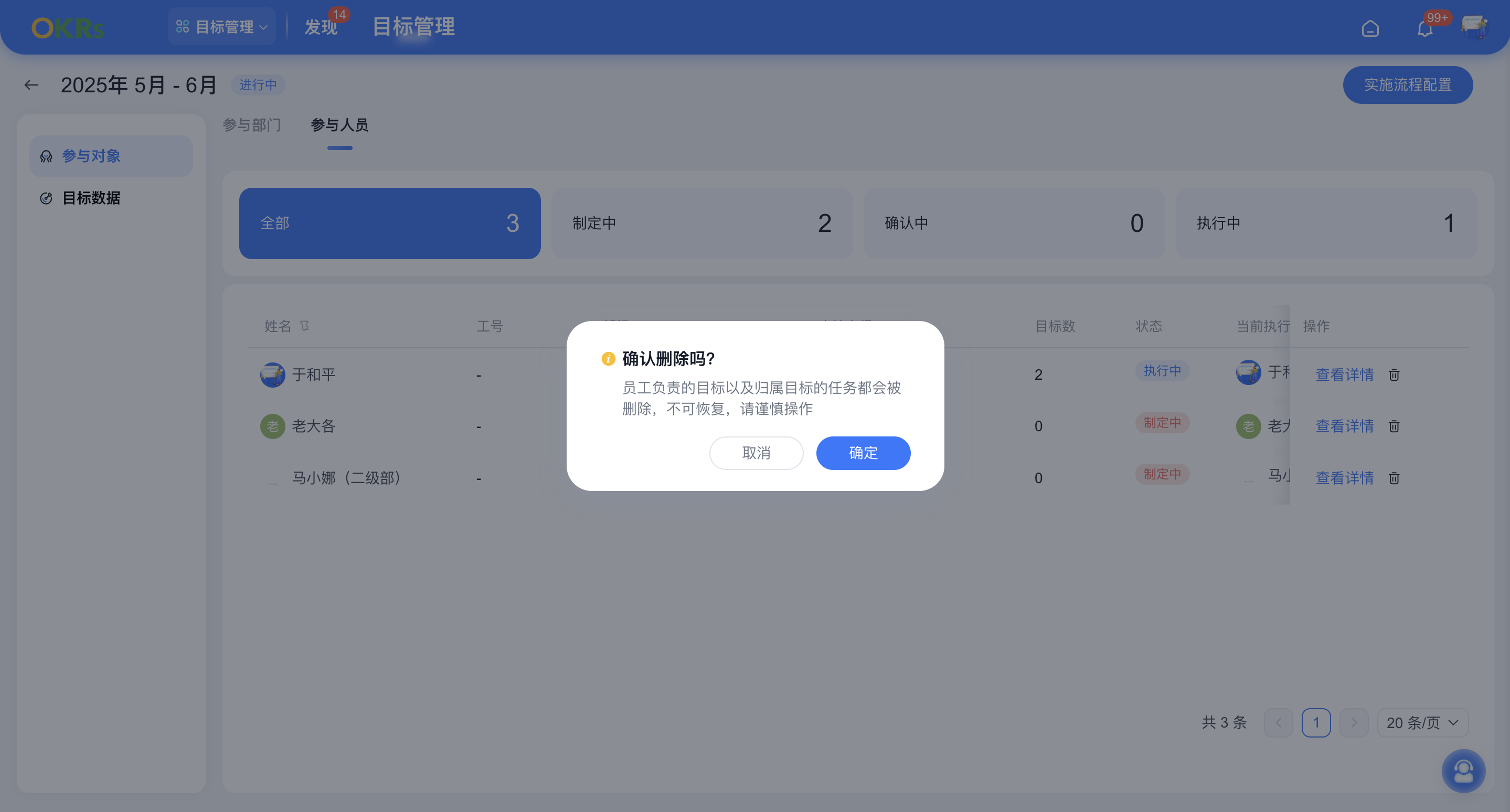Open the notifications bell with 99+ badge

click(1424, 27)
